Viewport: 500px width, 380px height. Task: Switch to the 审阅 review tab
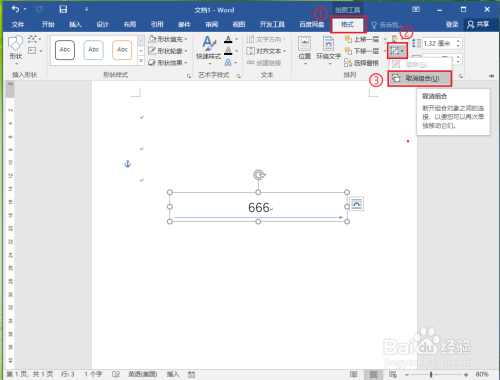212,24
